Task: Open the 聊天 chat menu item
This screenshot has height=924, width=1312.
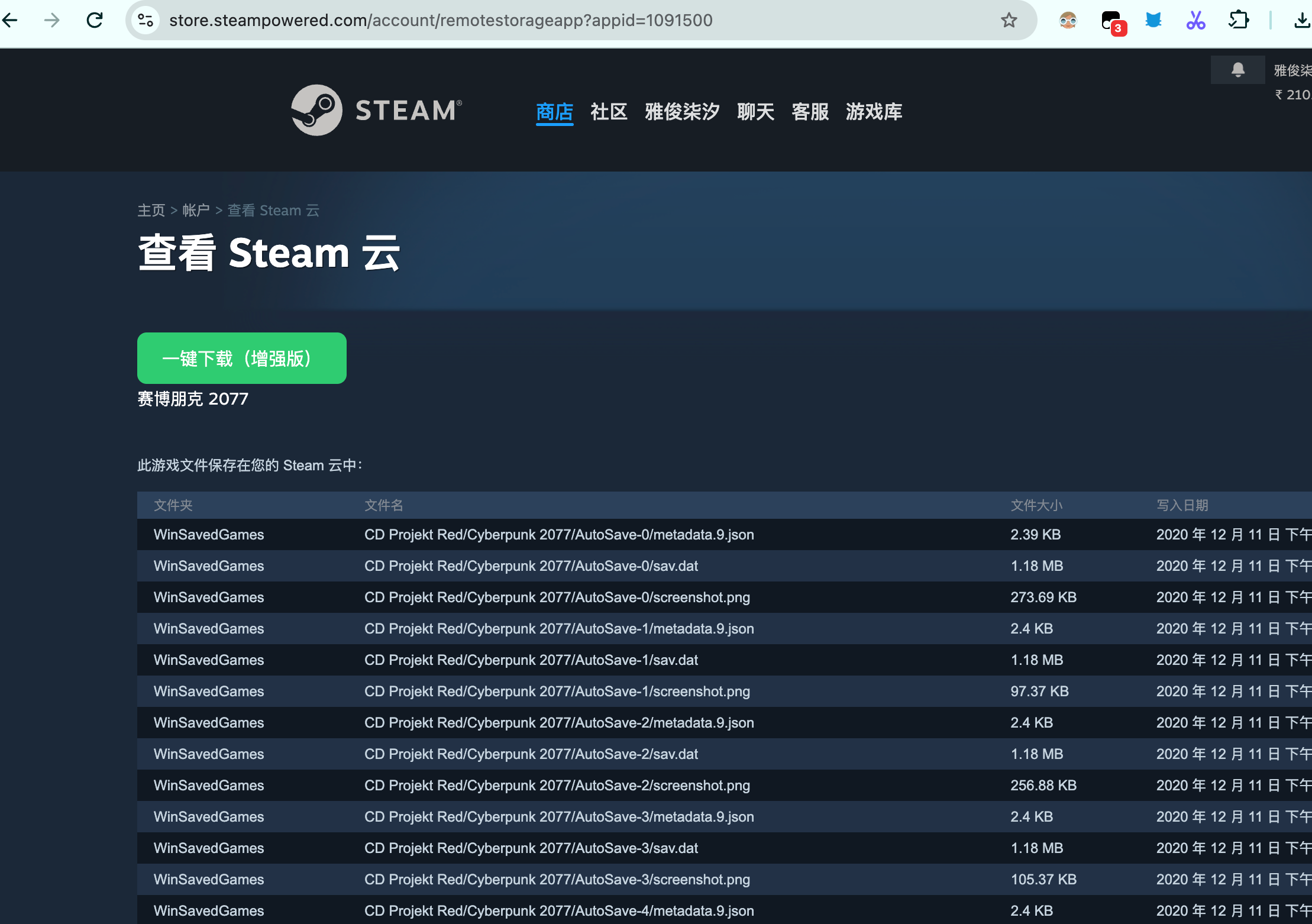Action: click(755, 111)
